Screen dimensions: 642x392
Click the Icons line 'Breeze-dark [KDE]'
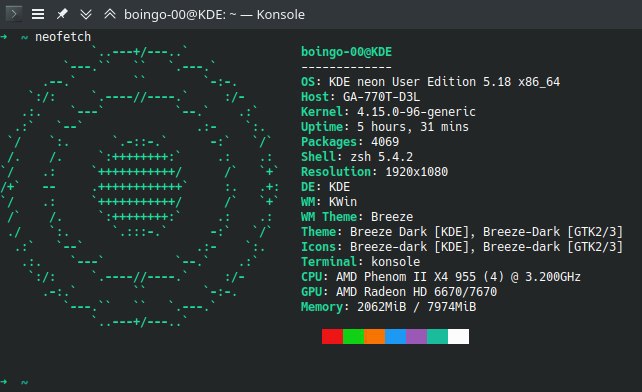pos(462,247)
